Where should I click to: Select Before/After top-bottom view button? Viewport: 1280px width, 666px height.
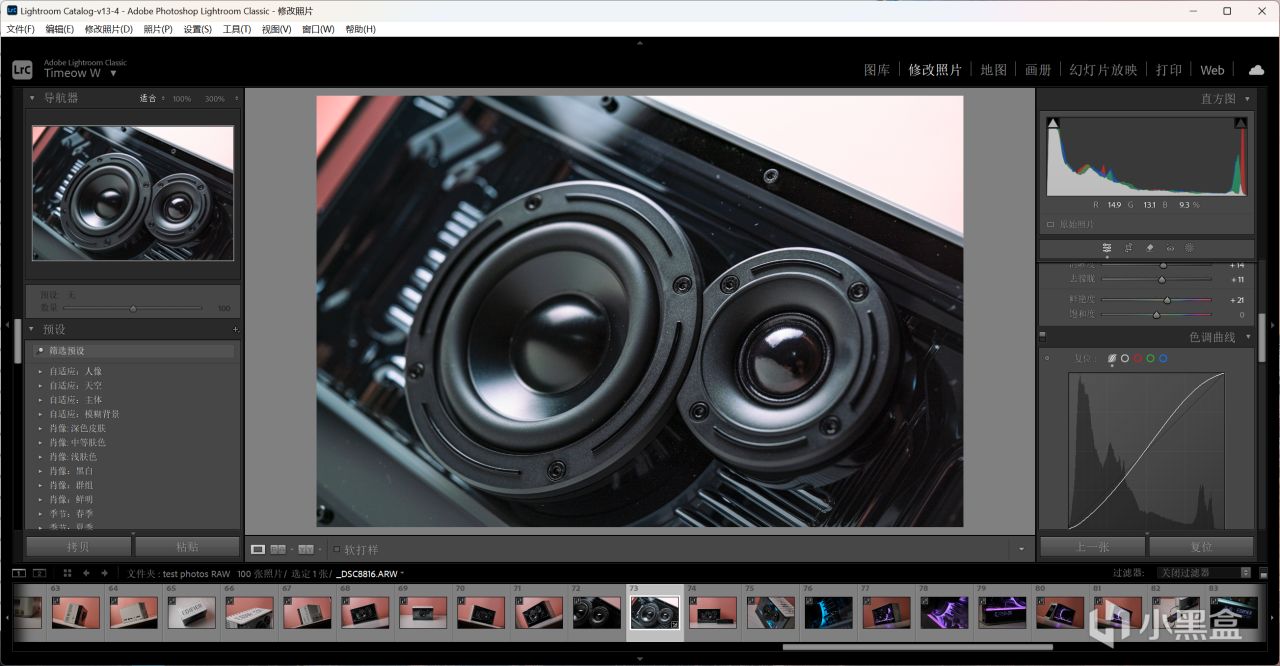[306, 549]
